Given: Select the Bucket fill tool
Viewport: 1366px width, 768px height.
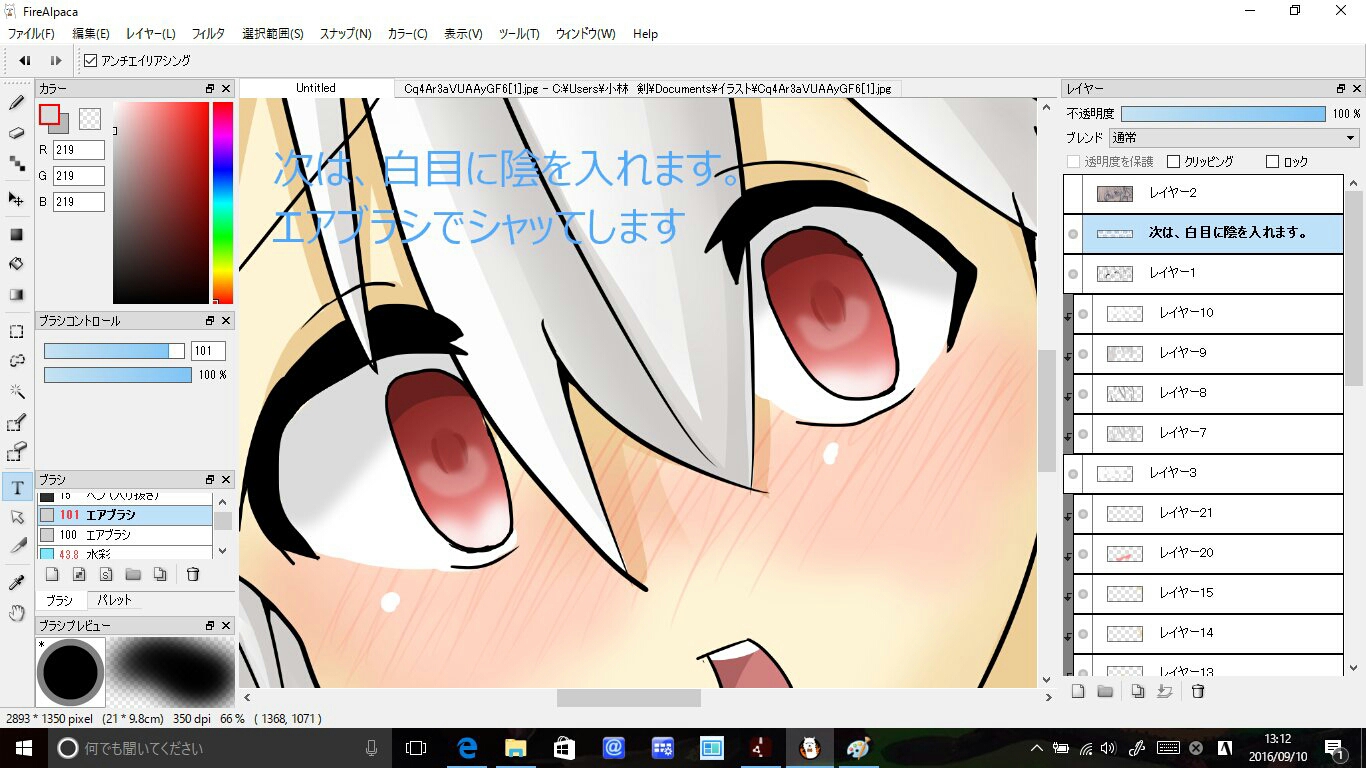Looking at the screenshot, I should [17, 264].
